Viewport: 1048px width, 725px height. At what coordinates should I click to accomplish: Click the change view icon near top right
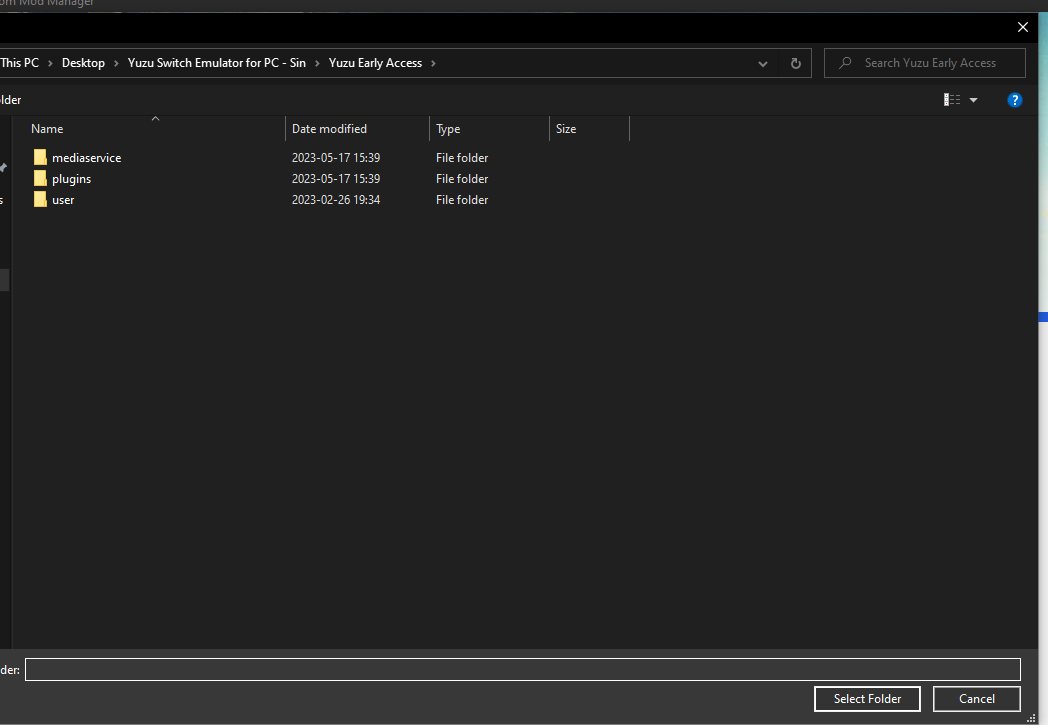[951, 99]
